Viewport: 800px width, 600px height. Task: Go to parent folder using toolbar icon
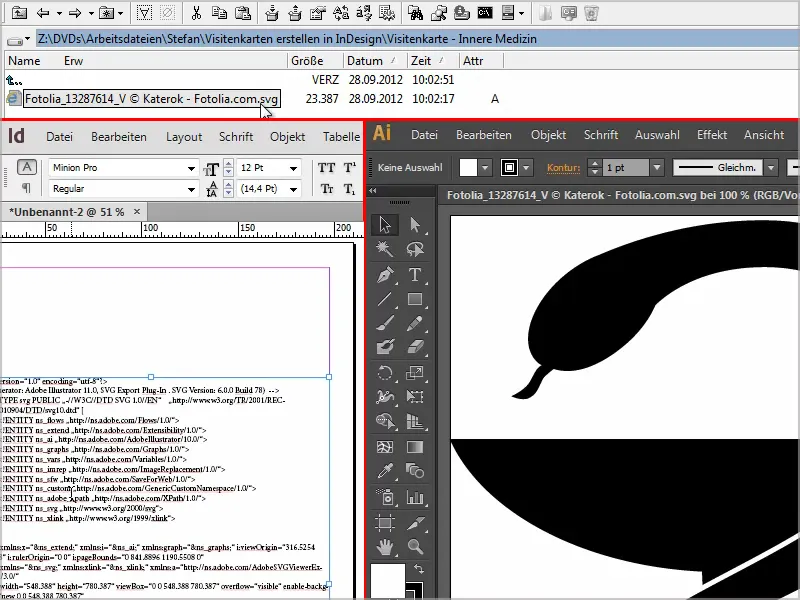[x=19, y=13]
